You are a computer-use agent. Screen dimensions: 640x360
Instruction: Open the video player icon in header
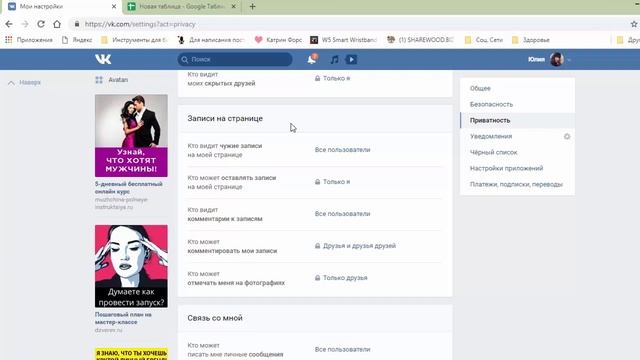pyautogui.click(x=351, y=60)
